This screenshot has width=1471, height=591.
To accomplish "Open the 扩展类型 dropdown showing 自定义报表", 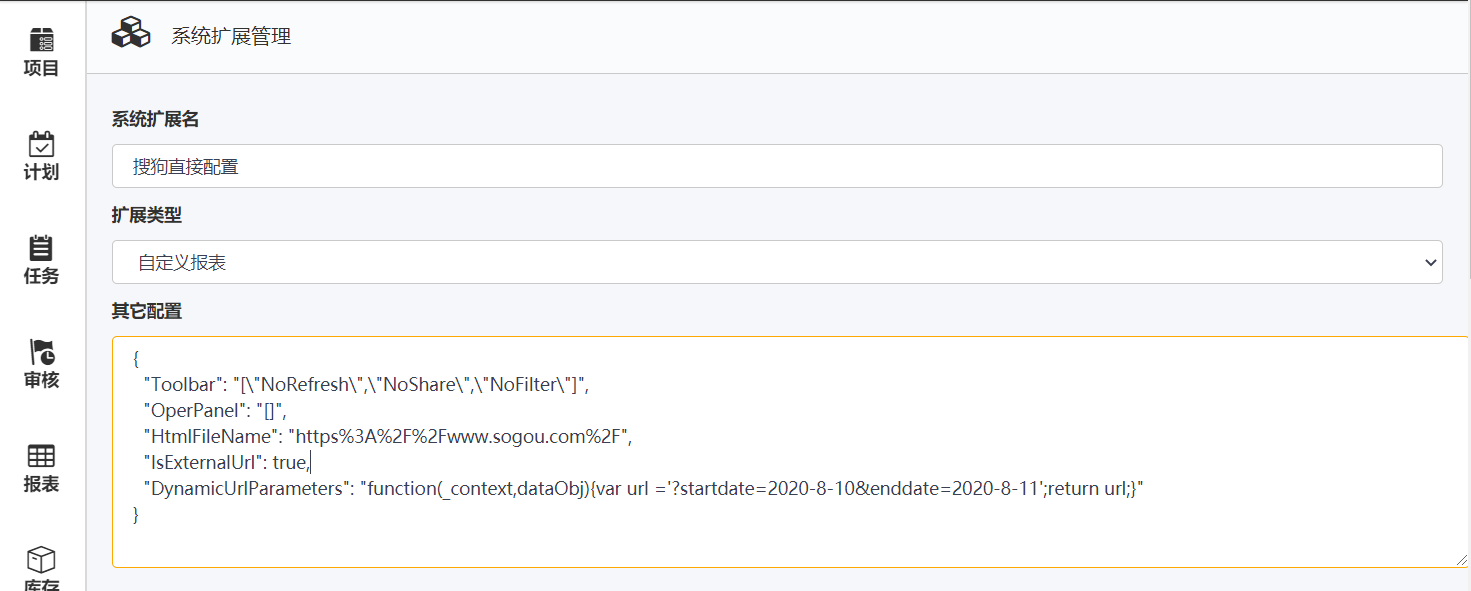I will (x=776, y=262).
